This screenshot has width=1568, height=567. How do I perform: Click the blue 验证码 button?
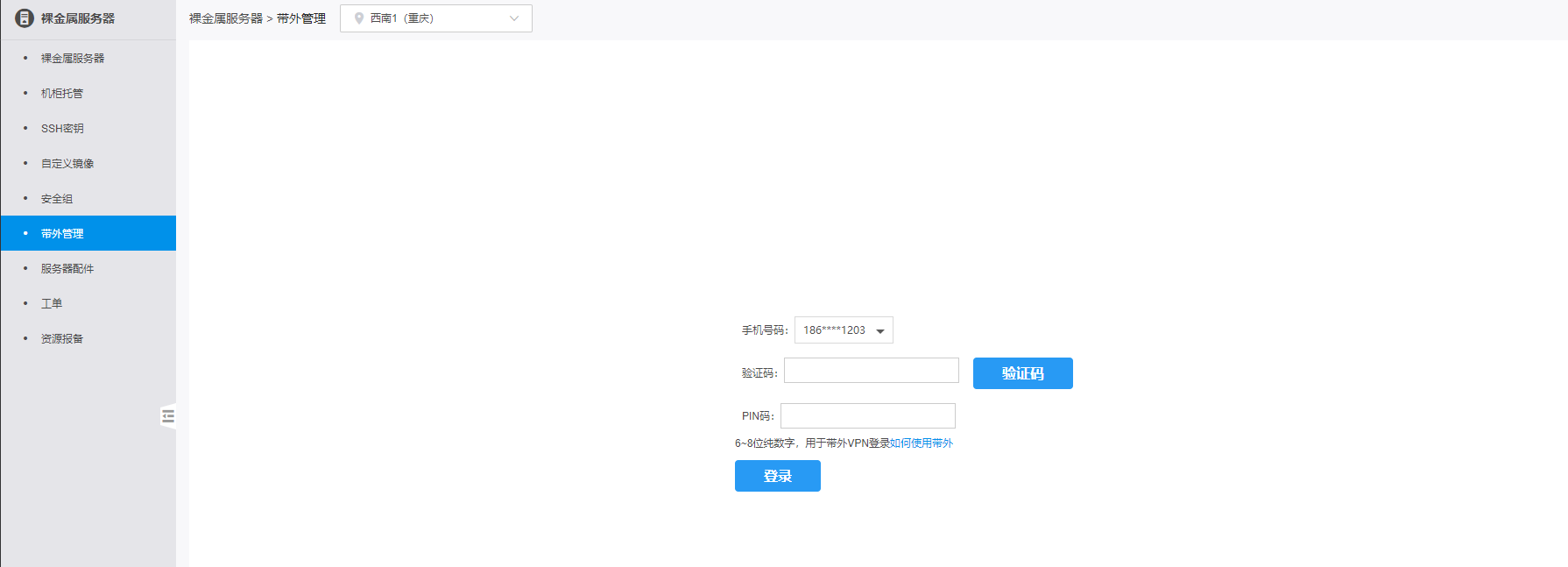1022,373
